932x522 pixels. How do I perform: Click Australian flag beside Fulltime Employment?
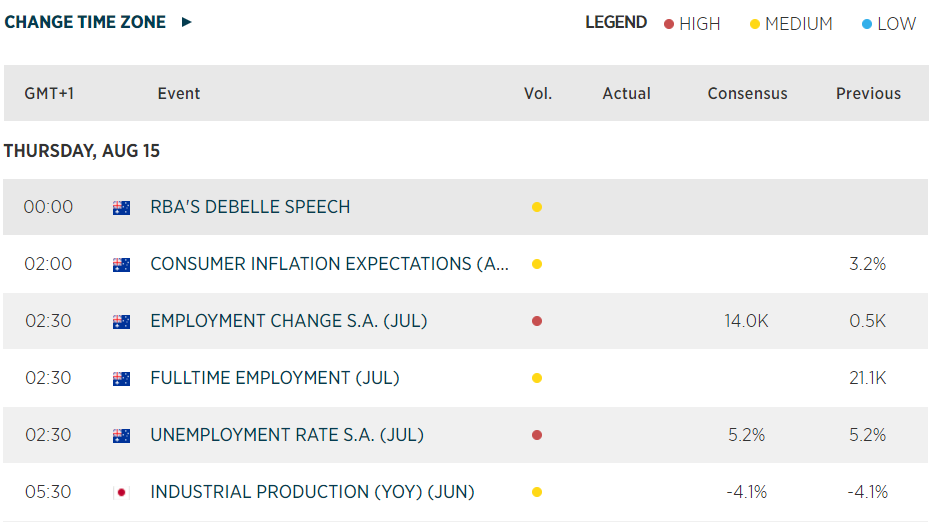coord(122,379)
